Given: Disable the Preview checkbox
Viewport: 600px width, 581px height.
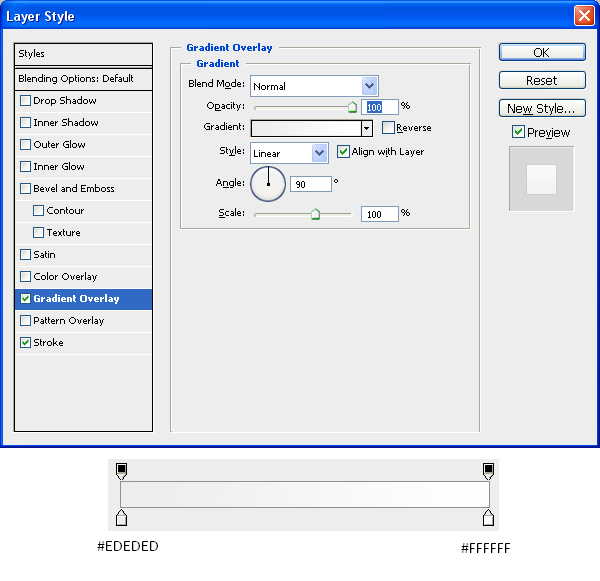Looking at the screenshot, I should 518,132.
